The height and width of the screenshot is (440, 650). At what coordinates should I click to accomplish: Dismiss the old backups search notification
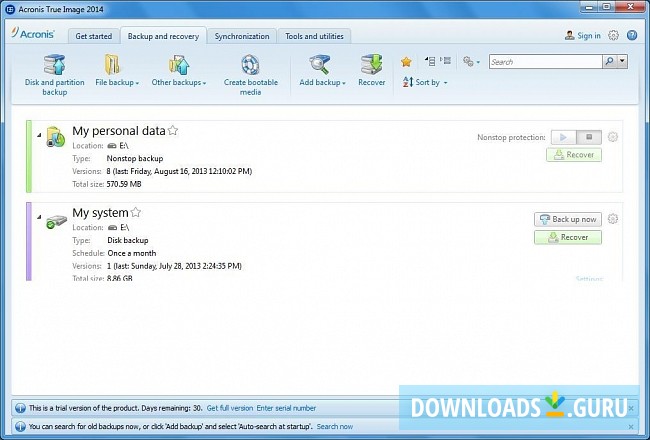tap(631, 427)
